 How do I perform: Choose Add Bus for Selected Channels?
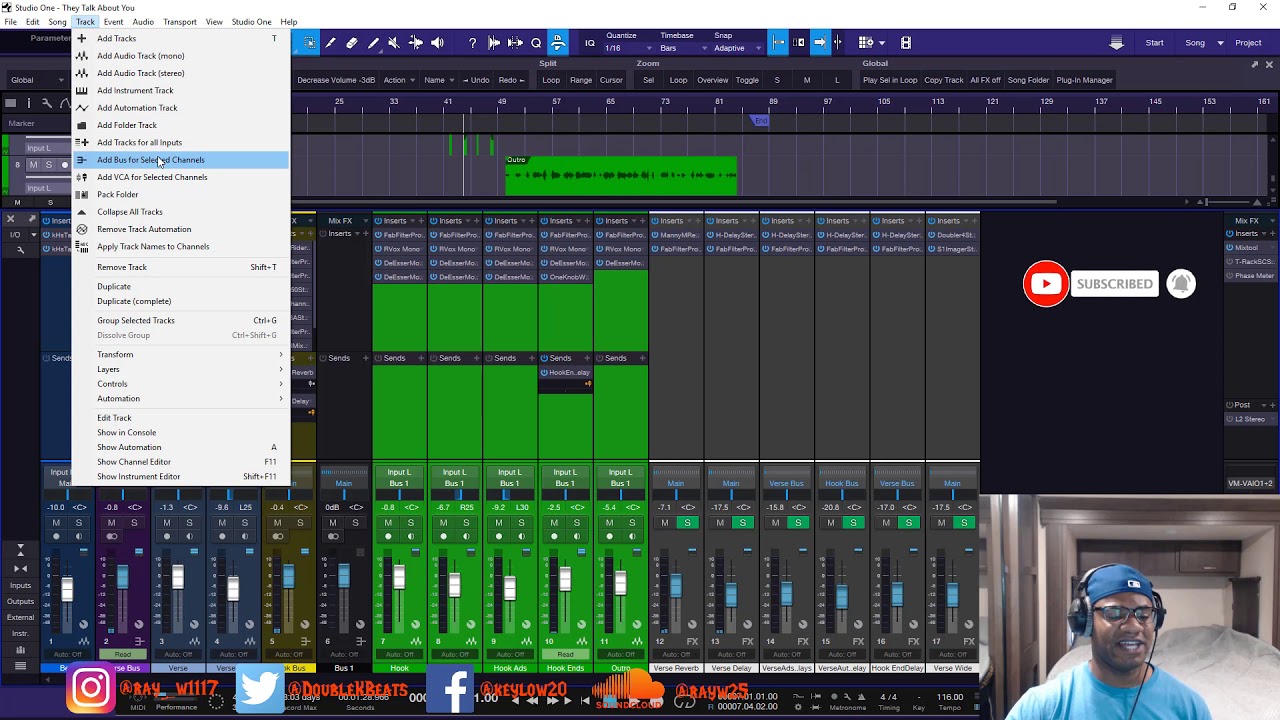(181, 160)
